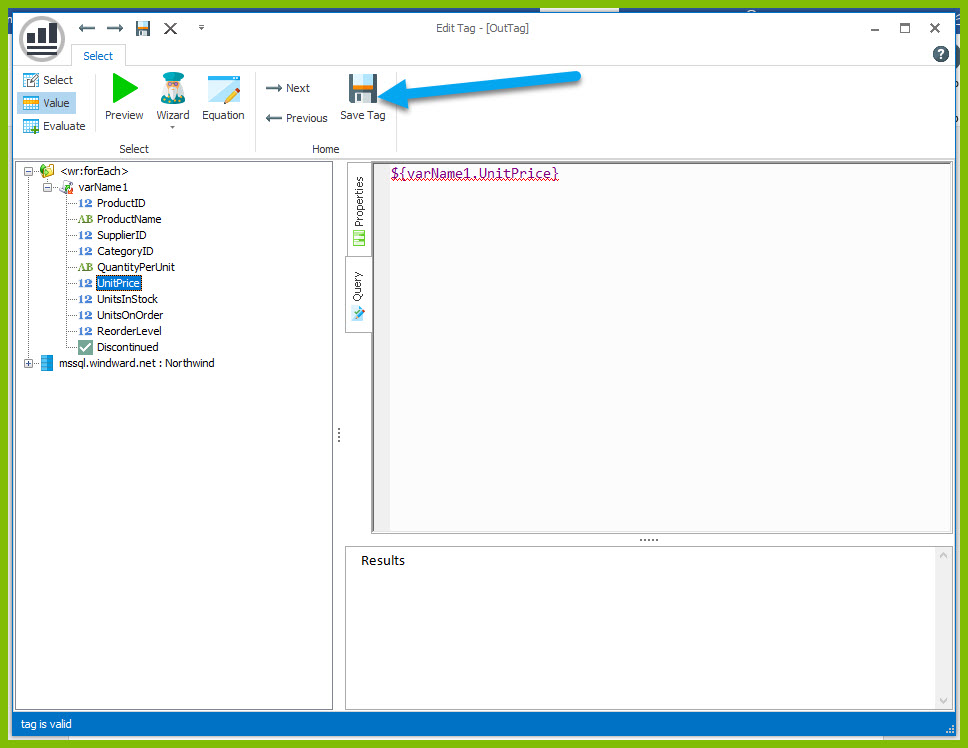This screenshot has height=748, width=968.
Task: Select the ProductID field
Action: [x=121, y=203]
